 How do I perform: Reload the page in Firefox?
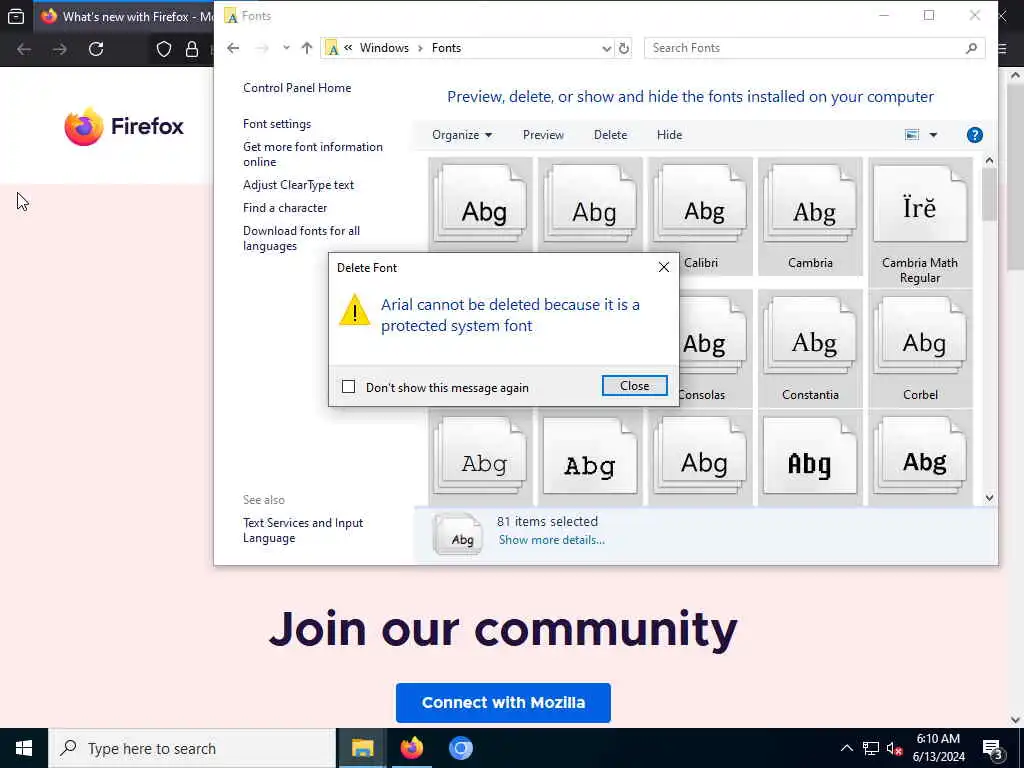pos(96,49)
